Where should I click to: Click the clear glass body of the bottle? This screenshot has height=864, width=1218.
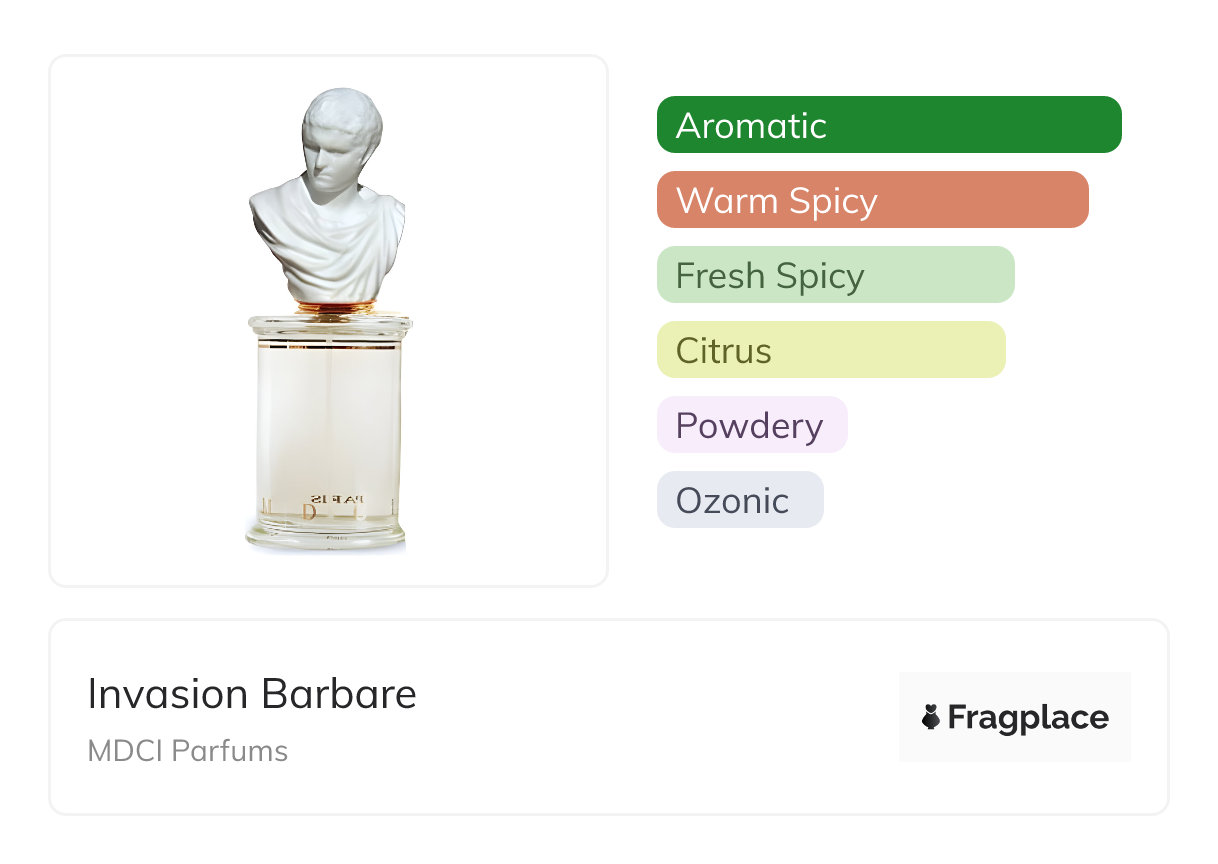pyautogui.click(x=330, y=410)
